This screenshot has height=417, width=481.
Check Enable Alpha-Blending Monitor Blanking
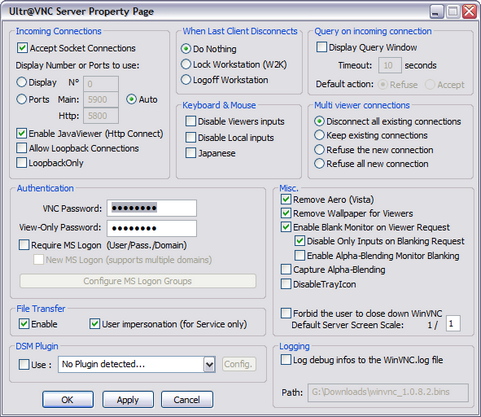[300, 255]
